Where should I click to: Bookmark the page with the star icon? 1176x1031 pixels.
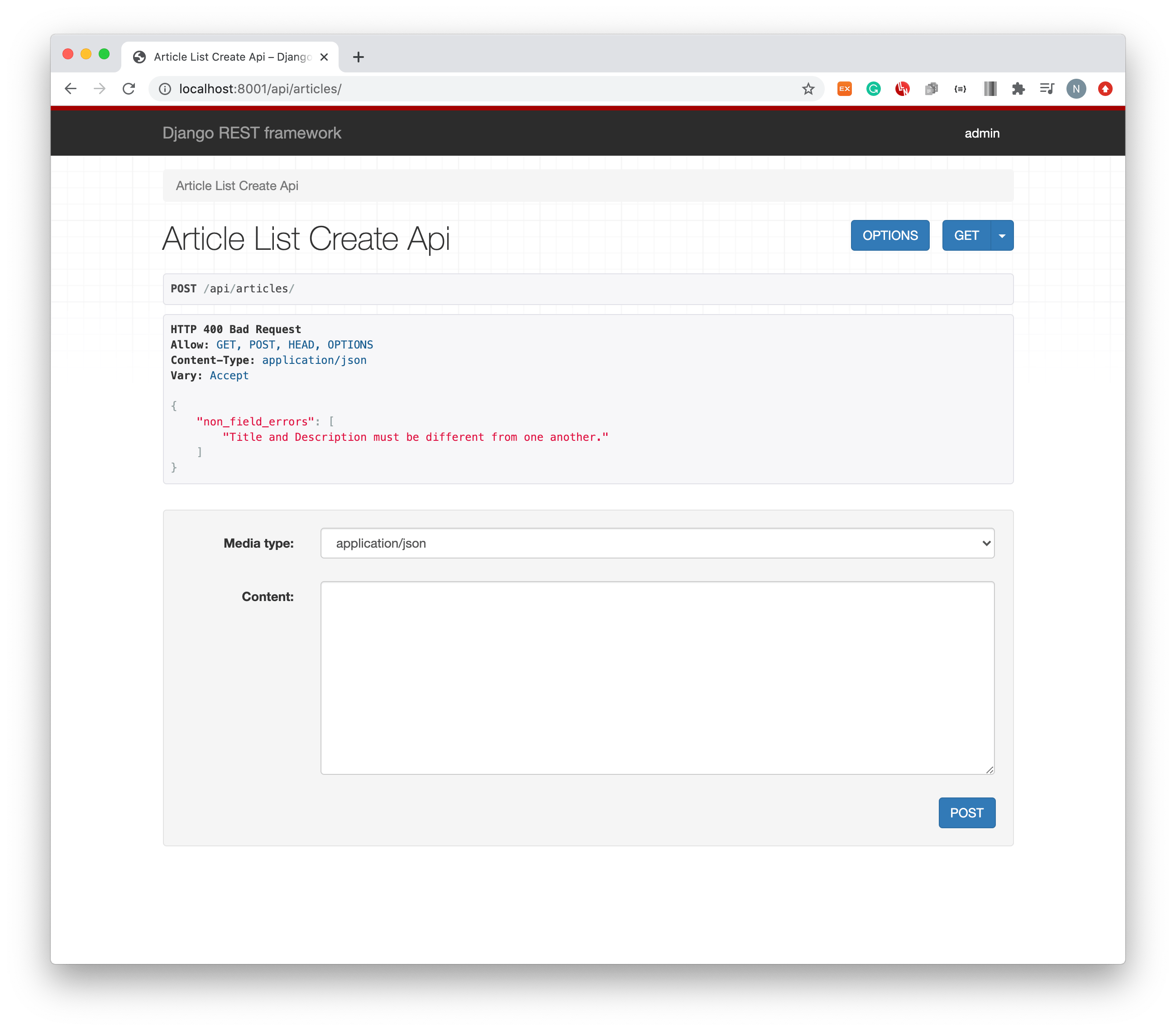click(x=808, y=89)
